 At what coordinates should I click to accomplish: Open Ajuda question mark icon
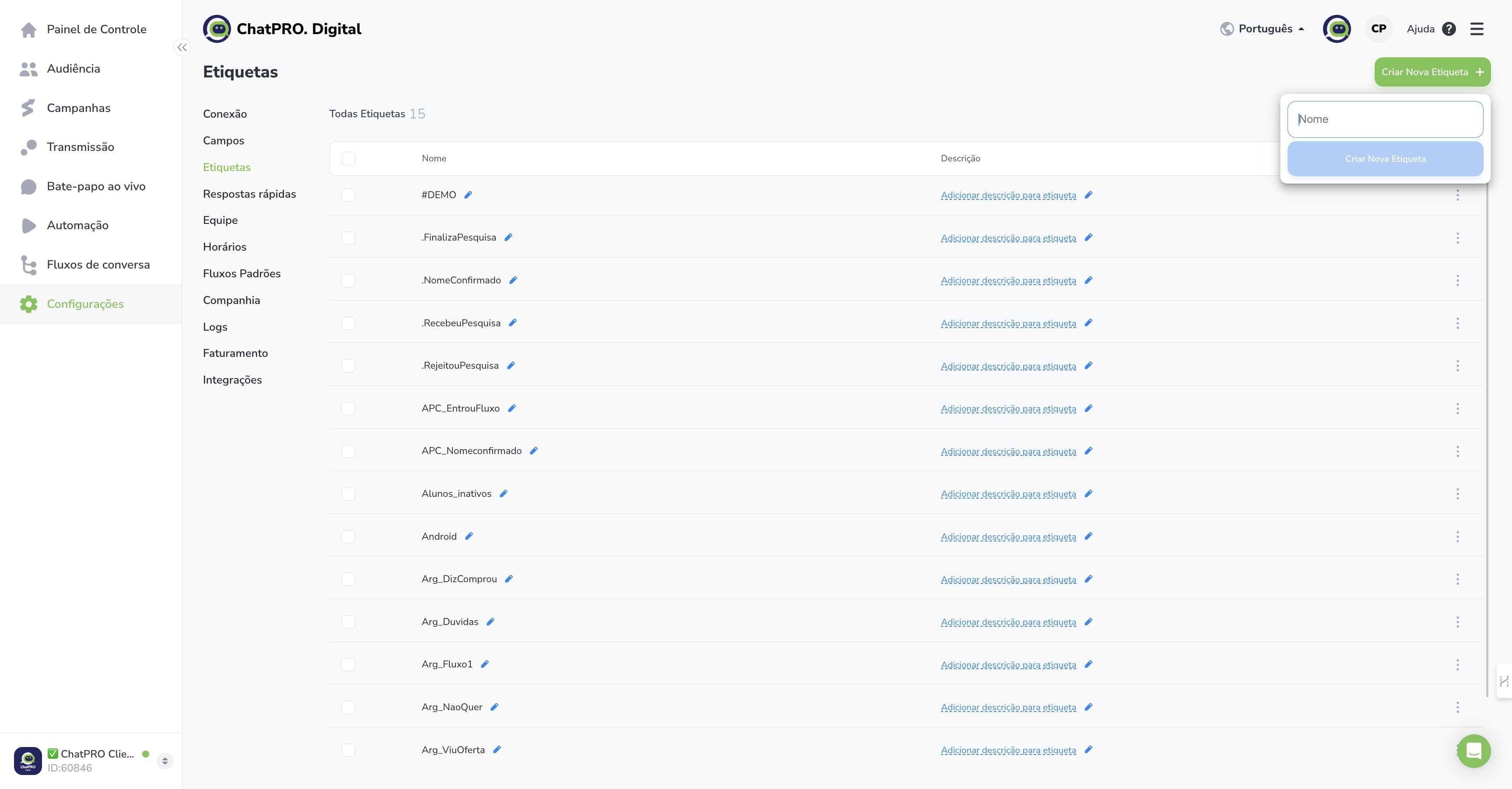(x=1449, y=29)
